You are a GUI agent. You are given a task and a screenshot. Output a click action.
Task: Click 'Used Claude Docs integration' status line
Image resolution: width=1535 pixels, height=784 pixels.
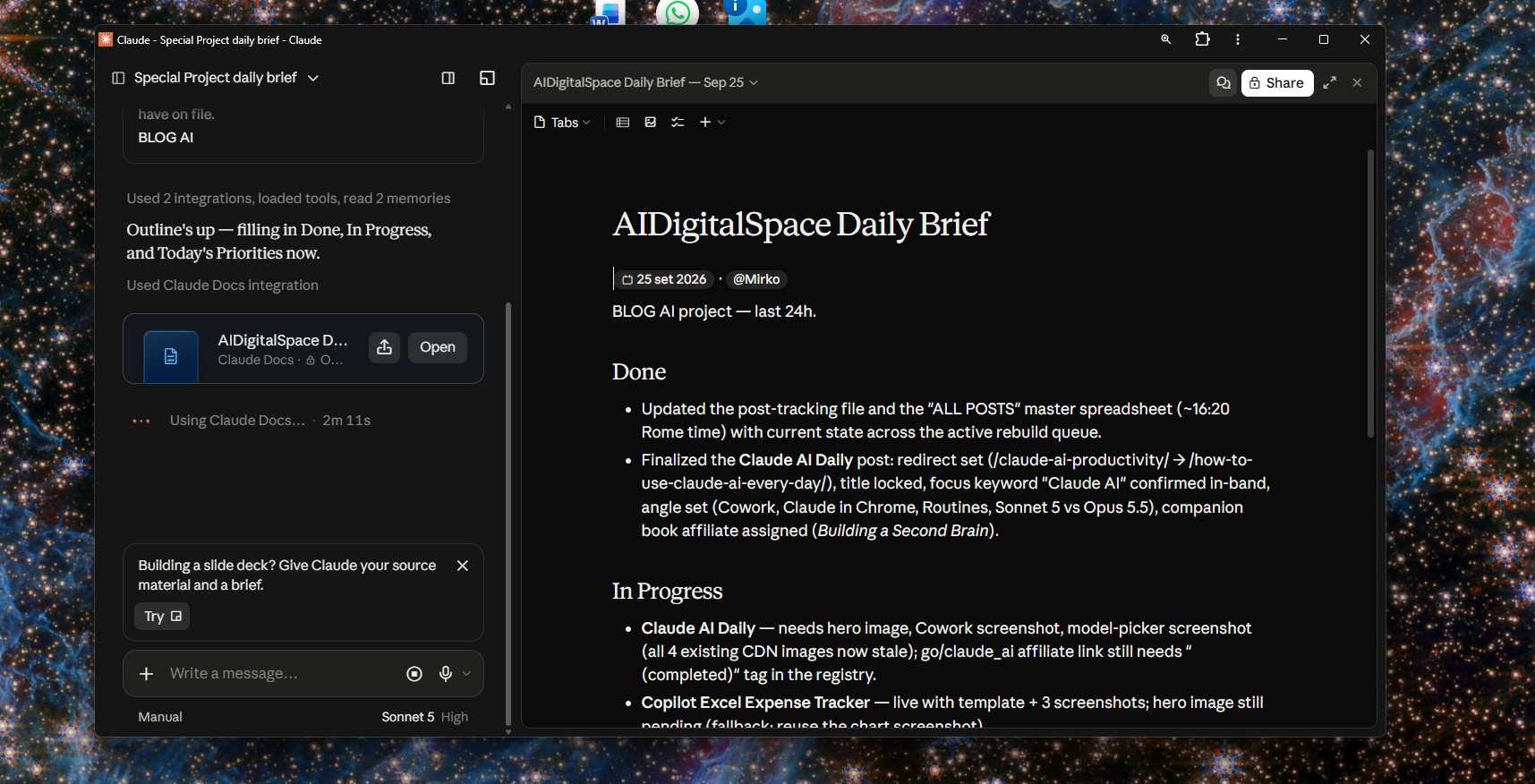[222, 285]
